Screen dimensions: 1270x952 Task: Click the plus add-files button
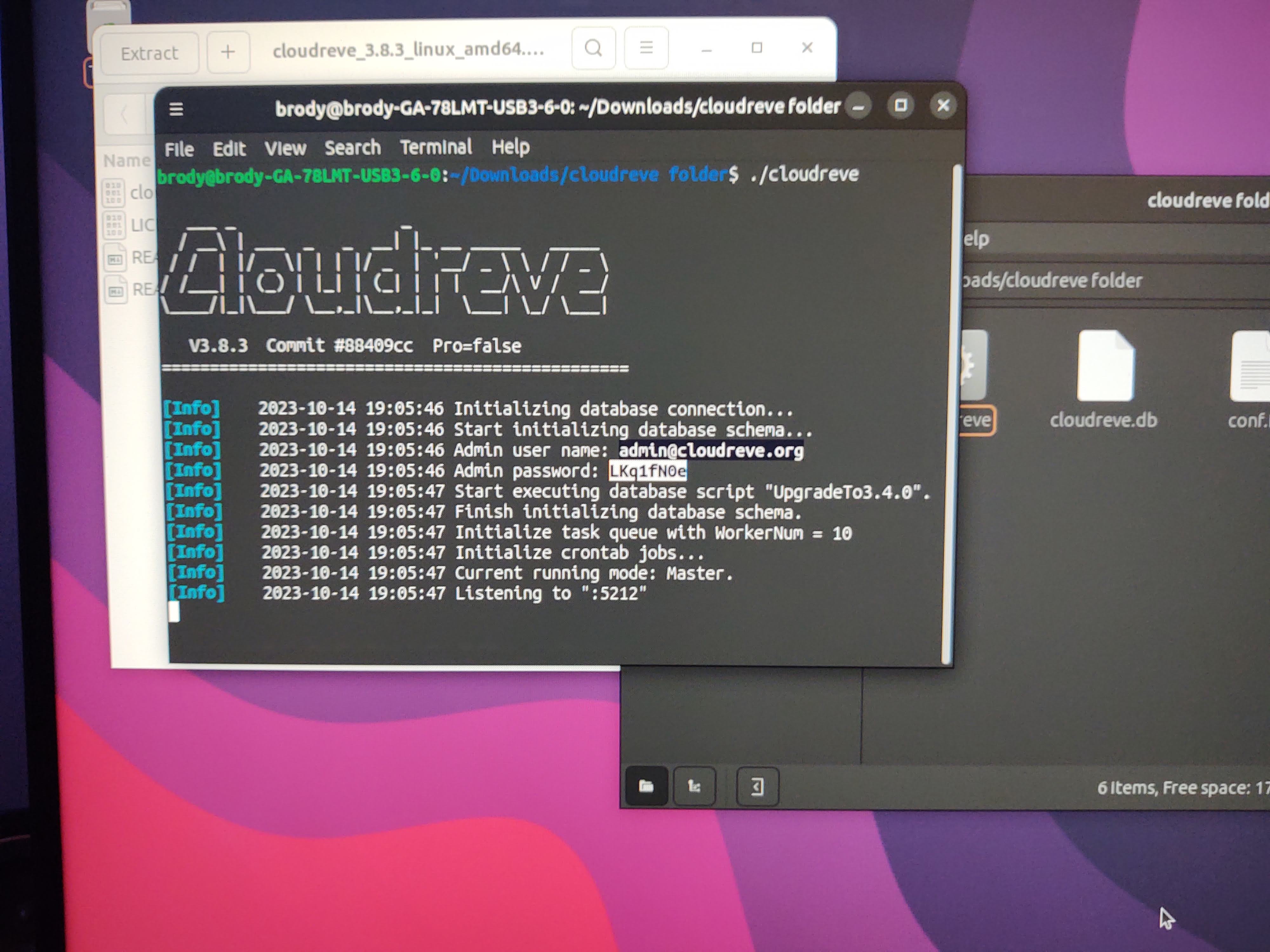pos(228,52)
